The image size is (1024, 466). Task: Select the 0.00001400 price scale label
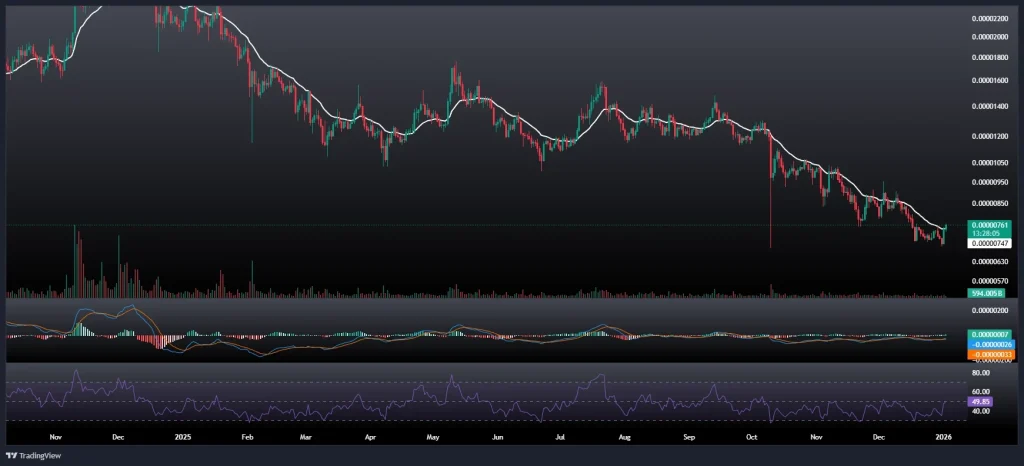[x=988, y=105]
